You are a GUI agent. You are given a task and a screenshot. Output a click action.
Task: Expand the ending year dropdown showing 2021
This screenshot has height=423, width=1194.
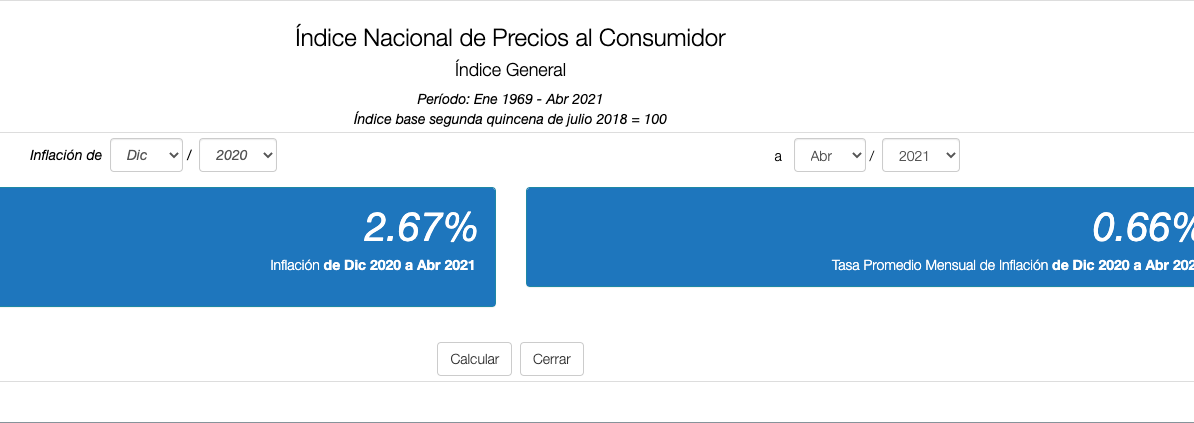click(921, 155)
